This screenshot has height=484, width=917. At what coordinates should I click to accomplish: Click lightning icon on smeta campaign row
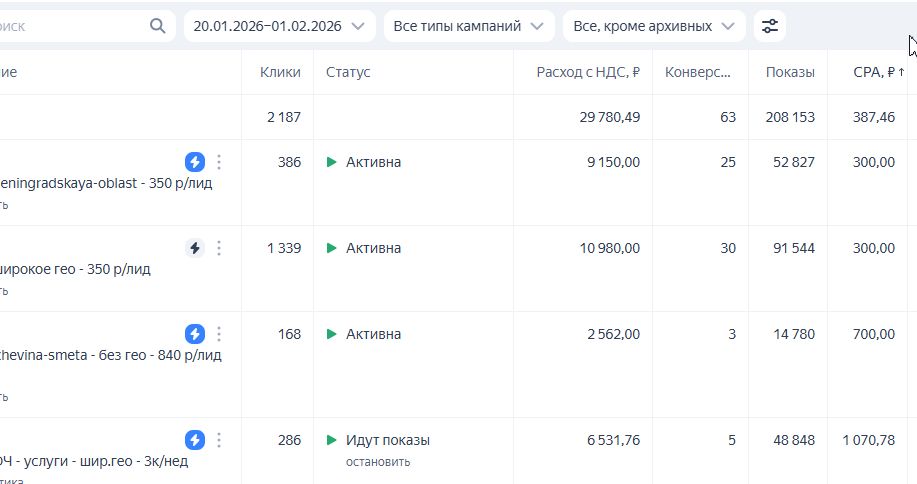(x=195, y=334)
